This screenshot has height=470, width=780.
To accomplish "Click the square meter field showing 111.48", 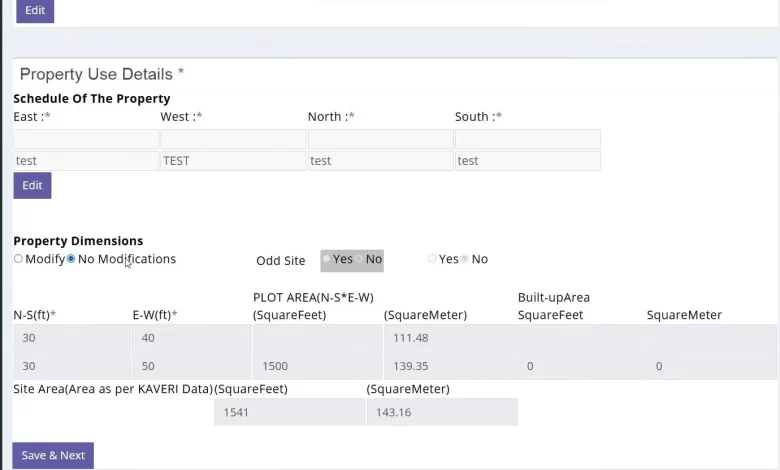I will [450, 338].
